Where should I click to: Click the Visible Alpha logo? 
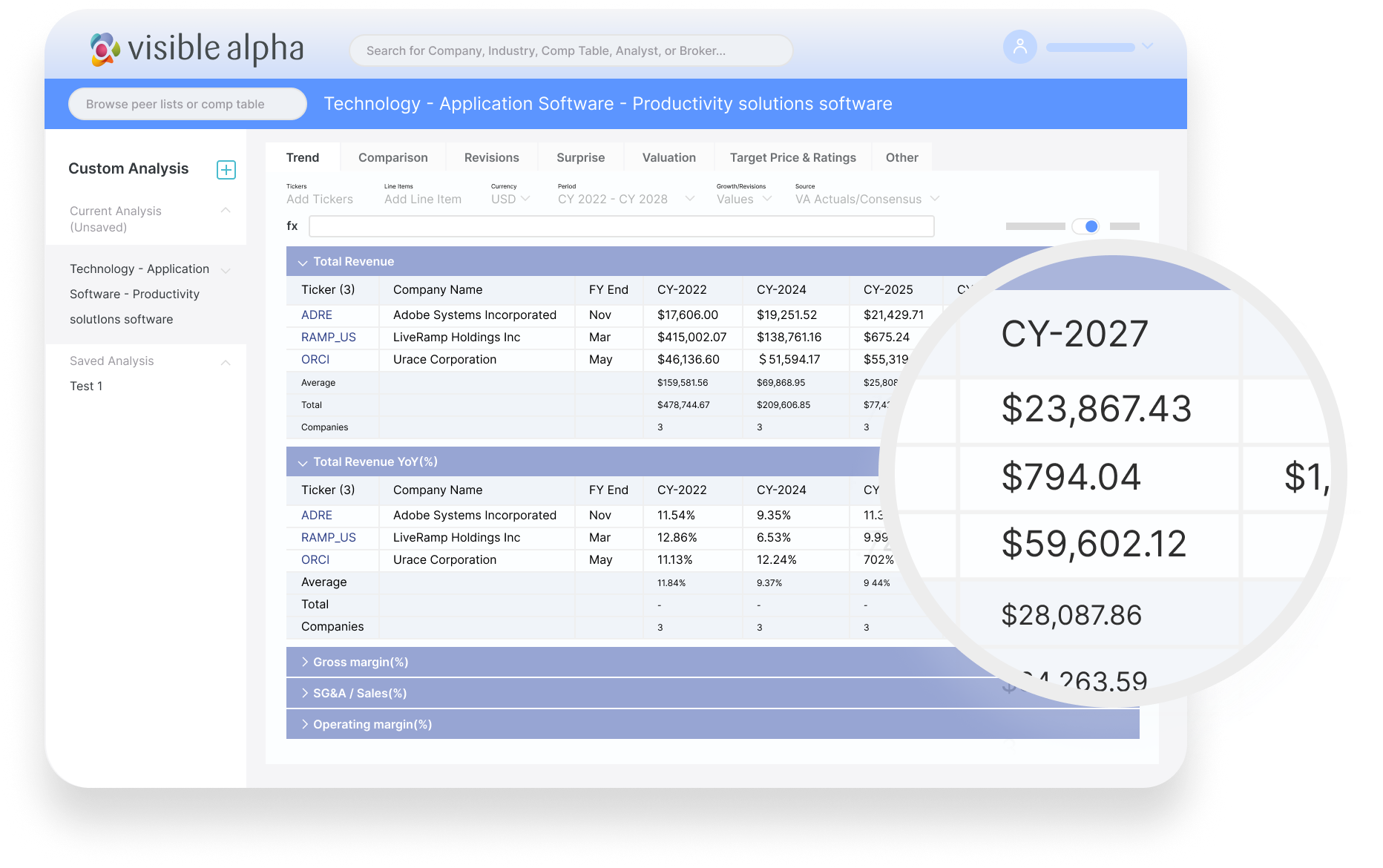click(x=197, y=49)
